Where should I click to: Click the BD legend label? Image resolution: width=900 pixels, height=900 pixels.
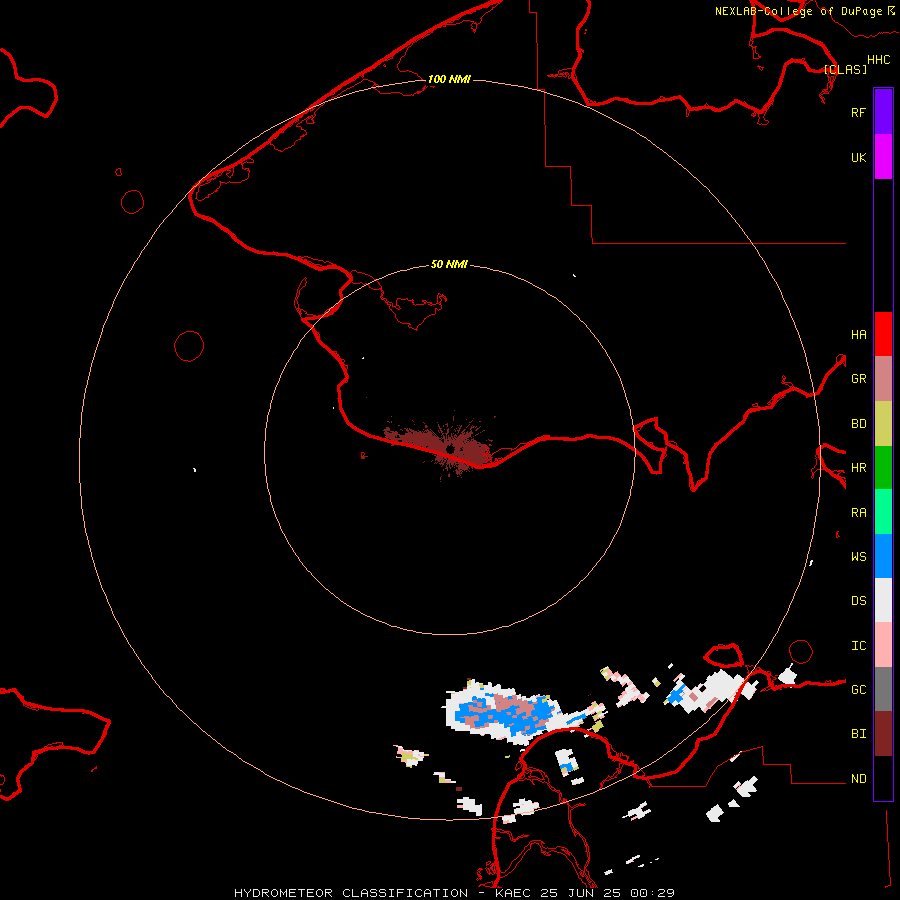[858, 424]
